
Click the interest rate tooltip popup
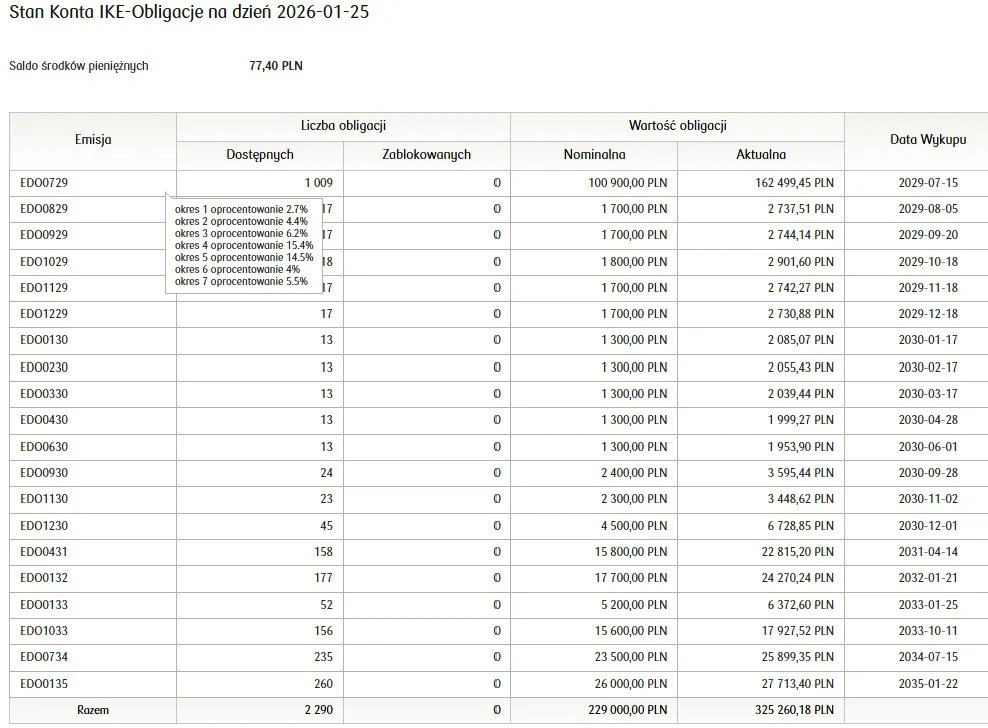pos(244,246)
